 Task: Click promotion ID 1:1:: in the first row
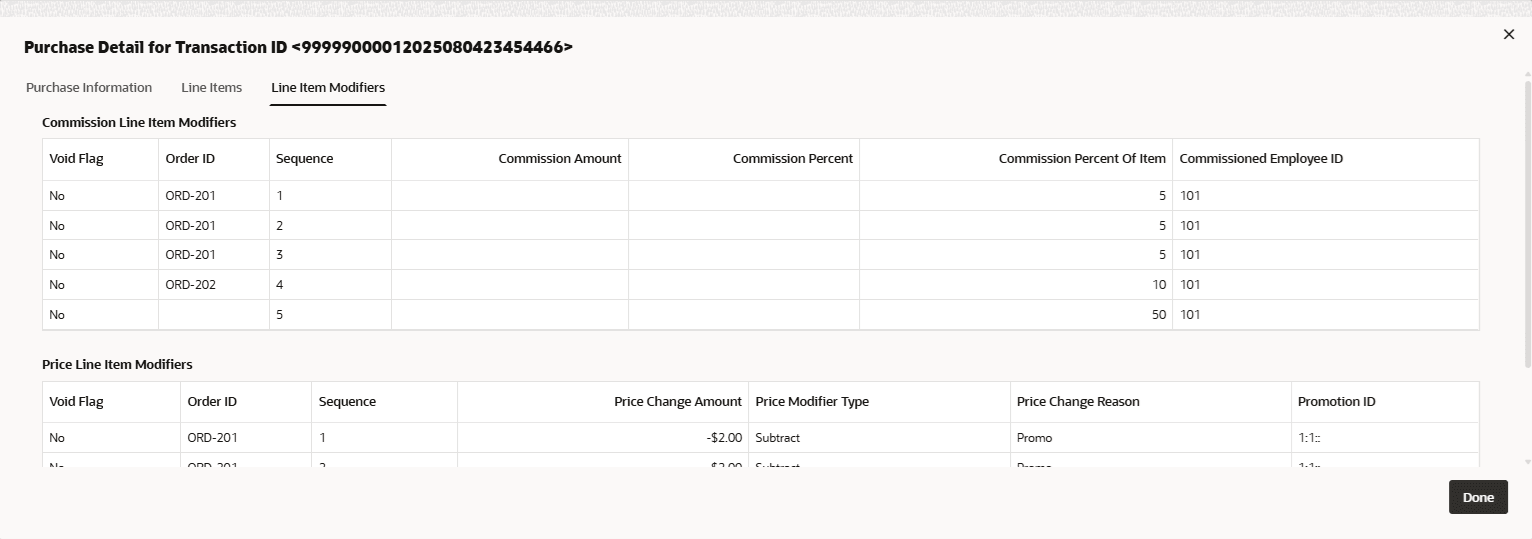pyautogui.click(x=1310, y=437)
